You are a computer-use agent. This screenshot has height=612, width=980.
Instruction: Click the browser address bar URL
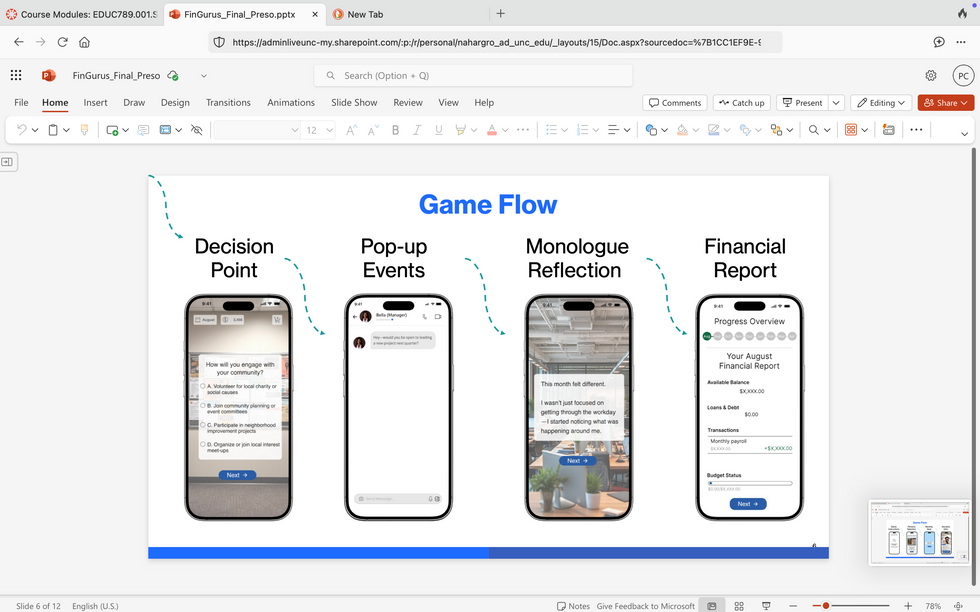point(496,43)
